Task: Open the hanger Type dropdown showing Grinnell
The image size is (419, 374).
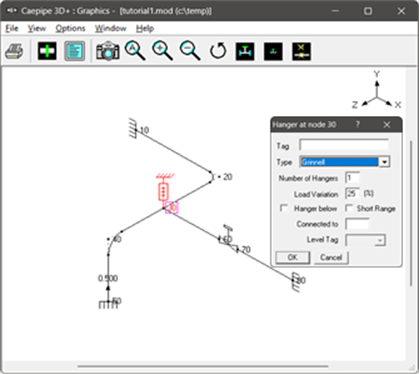Action: pyautogui.click(x=345, y=162)
